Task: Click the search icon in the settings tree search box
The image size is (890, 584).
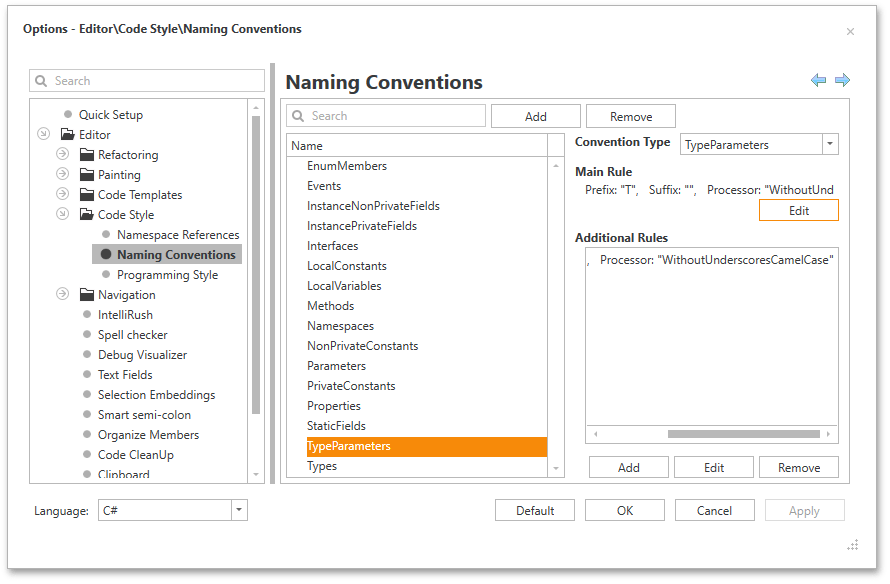Action: tap(40, 80)
